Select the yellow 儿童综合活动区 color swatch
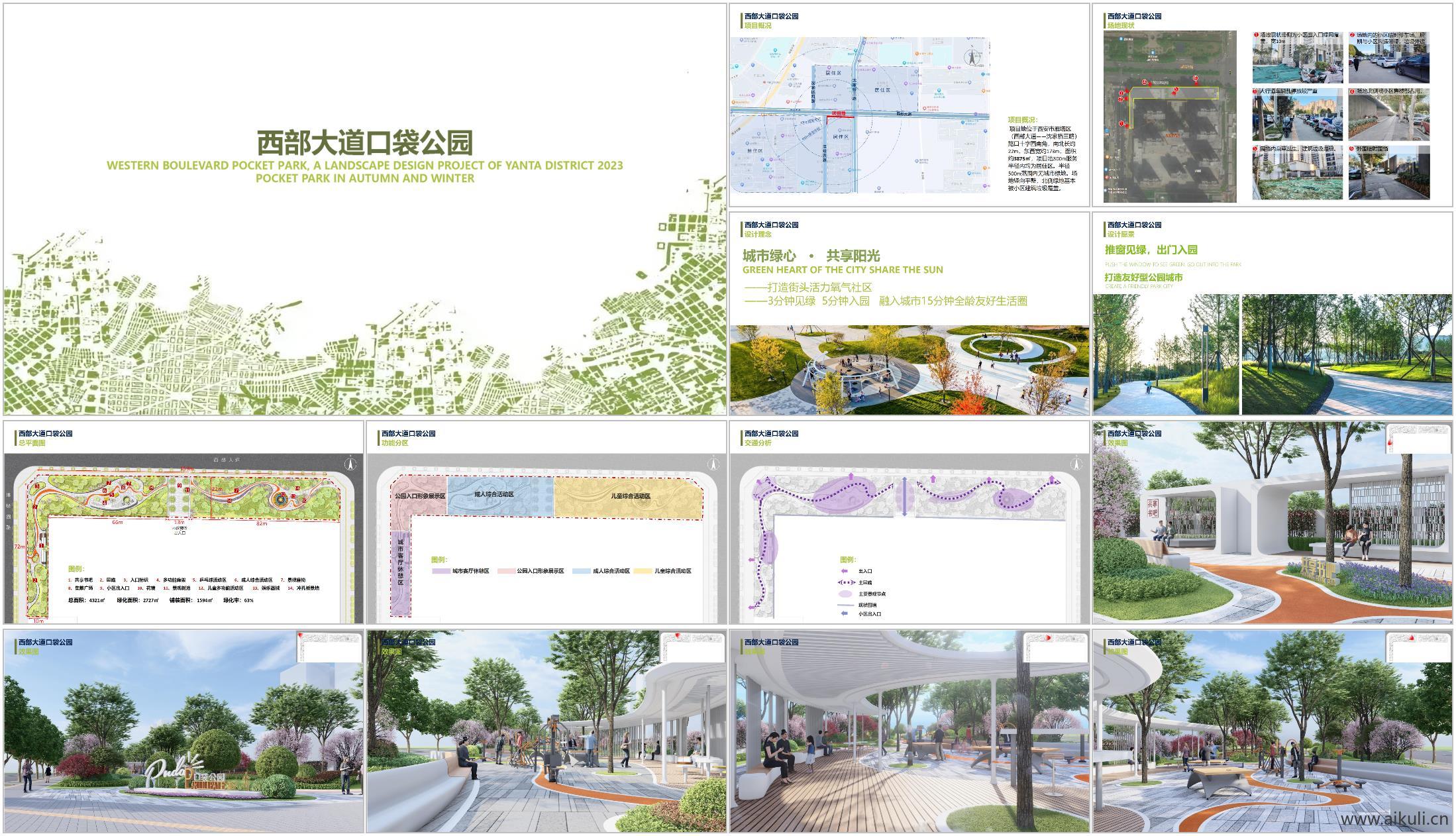Screen dimensions: 1456x836 pyautogui.click(x=643, y=571)
